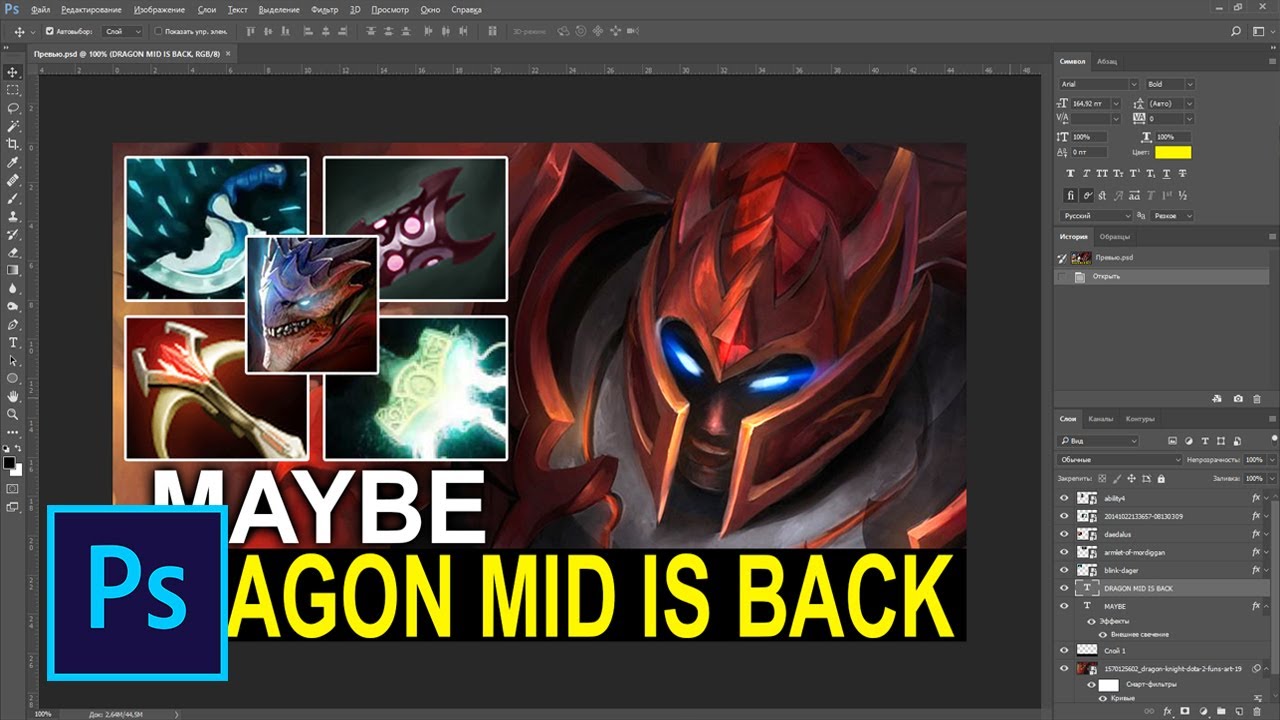
Task: Hide the ability4 layer
Action: click(1064, 498)
